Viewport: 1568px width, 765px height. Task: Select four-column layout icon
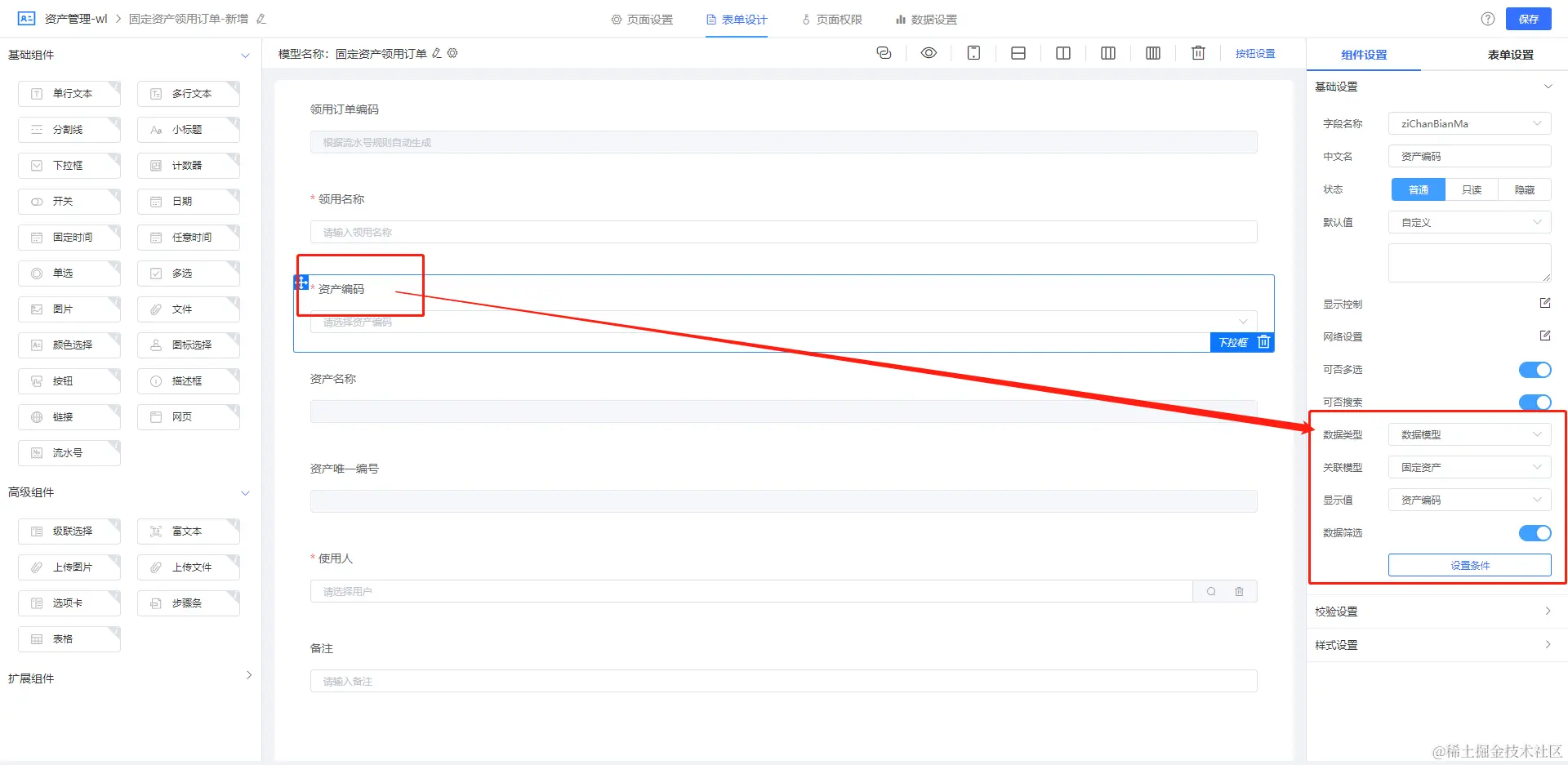pyautogui.click(x=1153, y=53)
